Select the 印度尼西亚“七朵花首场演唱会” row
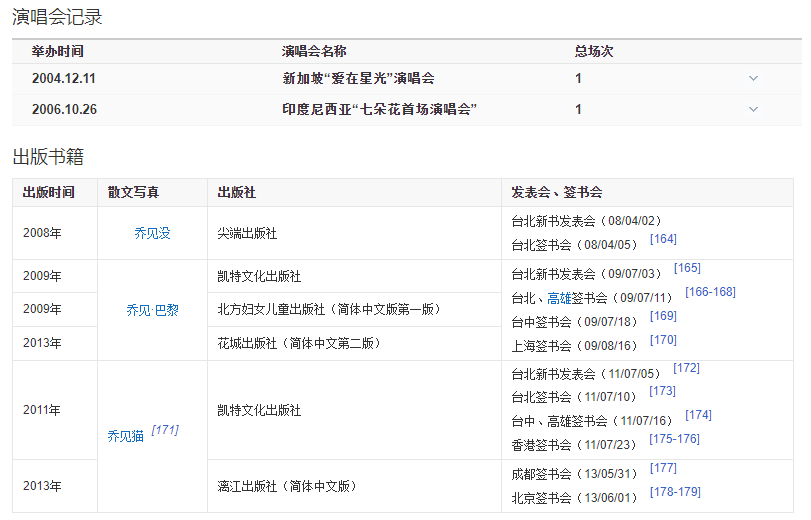 (x=379, y=109)
